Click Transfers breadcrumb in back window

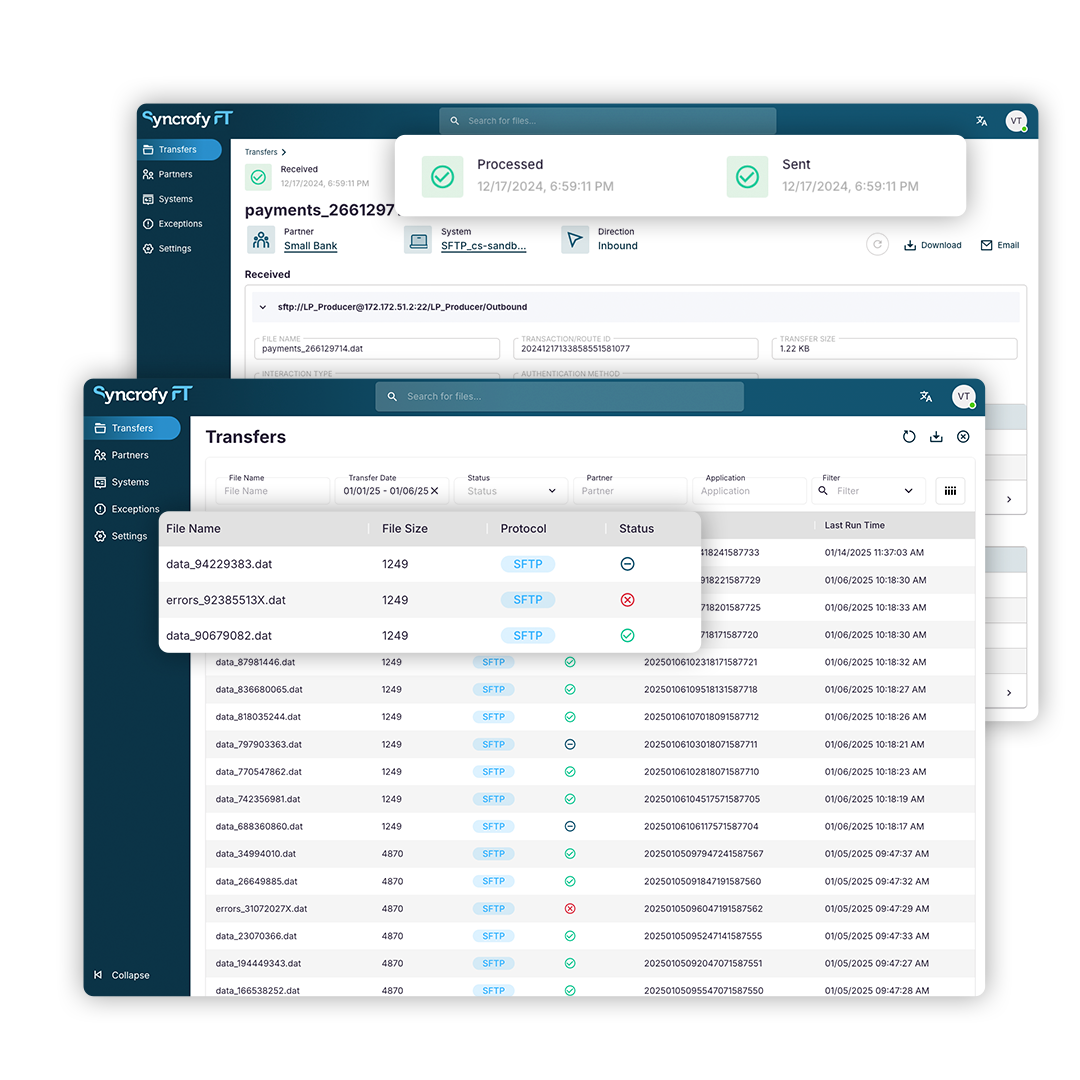[x=261, y=152]
